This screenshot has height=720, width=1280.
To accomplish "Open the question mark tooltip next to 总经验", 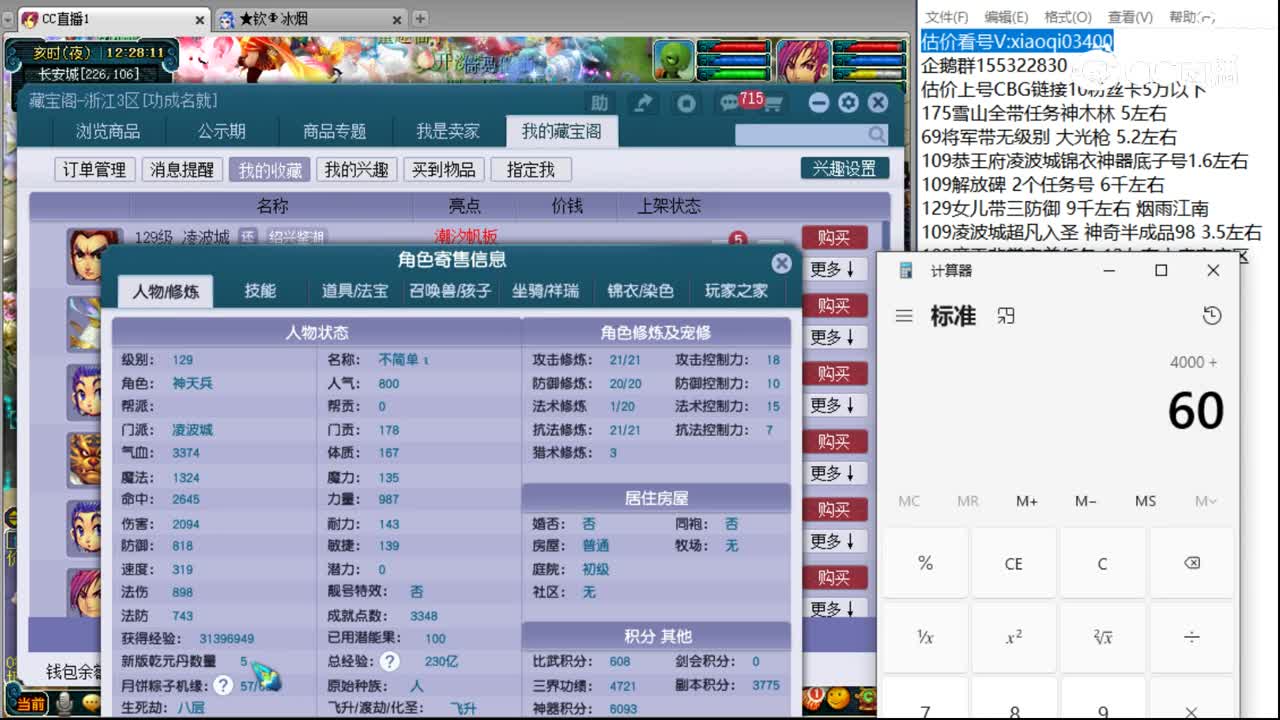I will (389, 659).
